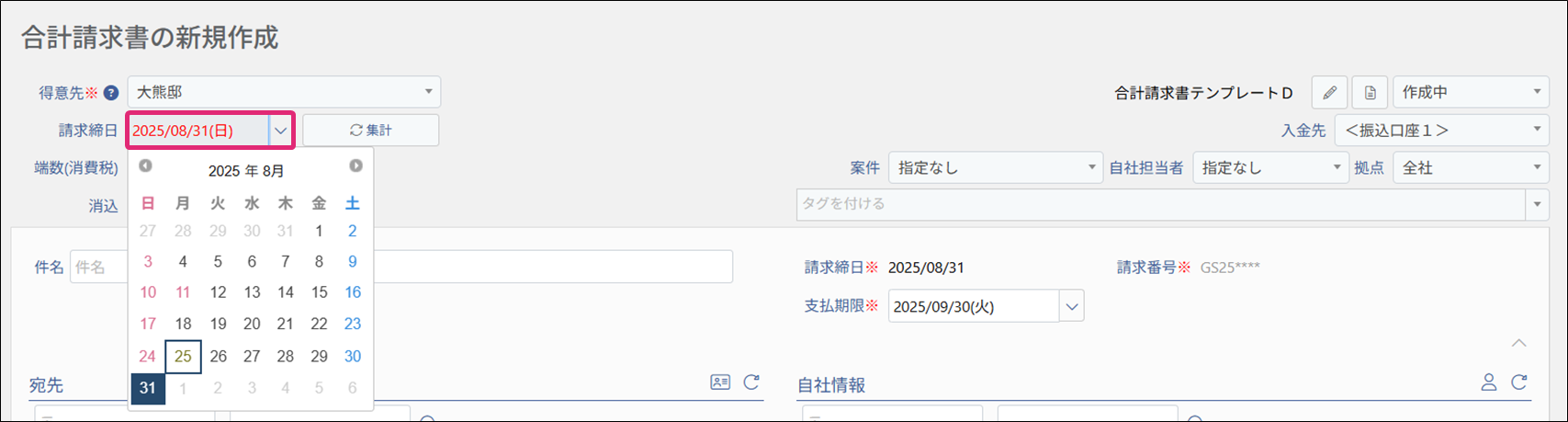1568x422 pixels.
Task: Open the 案件 dropdown
Action: 995,168
